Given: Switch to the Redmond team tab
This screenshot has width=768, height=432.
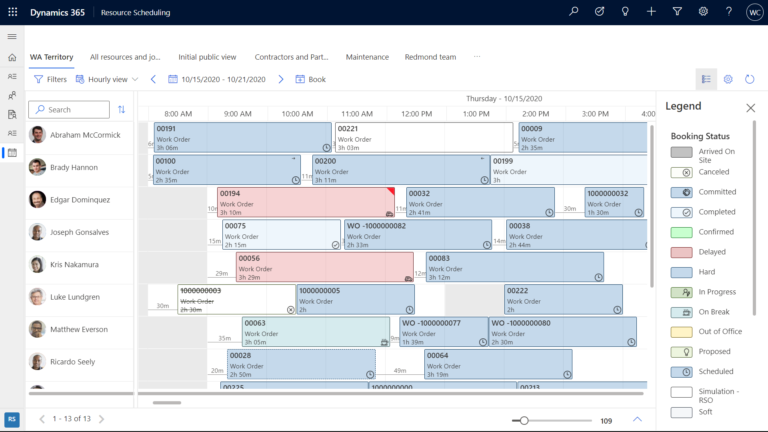Looking at the screenshot, I should (x=430, y=57).
